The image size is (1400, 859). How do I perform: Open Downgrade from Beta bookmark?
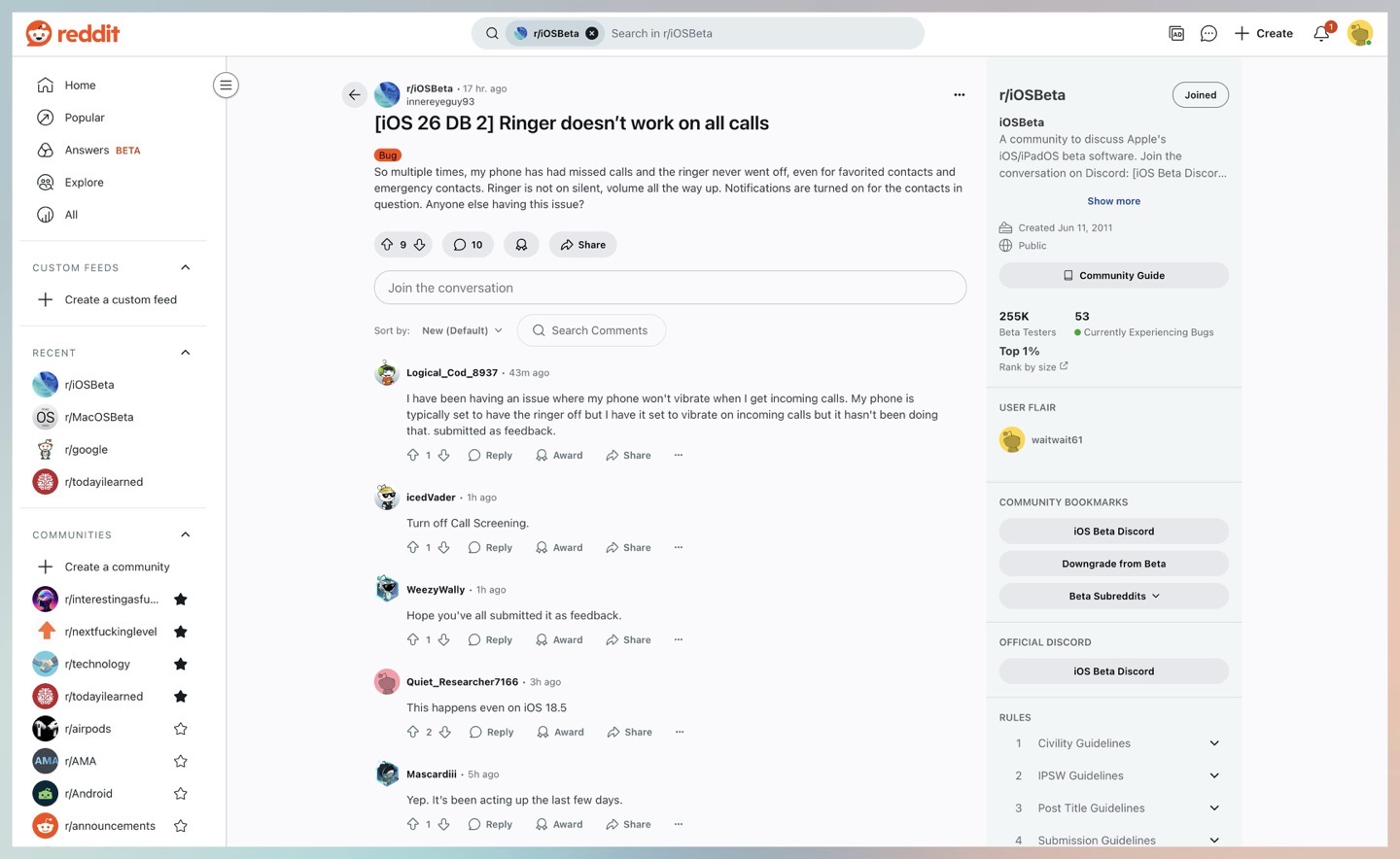click(x=1114, y=564)
